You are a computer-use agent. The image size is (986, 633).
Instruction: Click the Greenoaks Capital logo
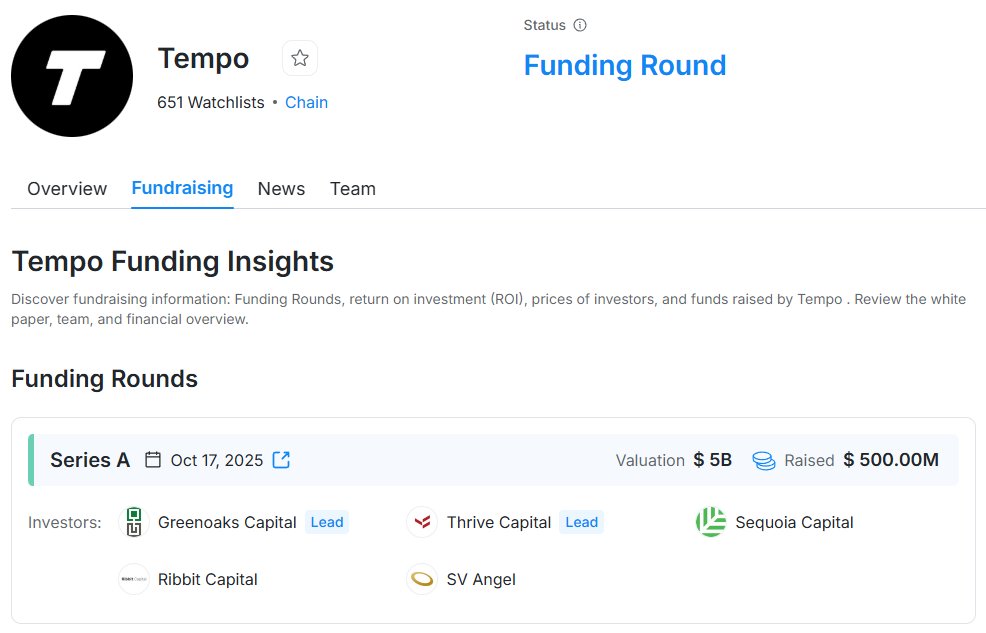pyautogui.click(x=134, y=522)
